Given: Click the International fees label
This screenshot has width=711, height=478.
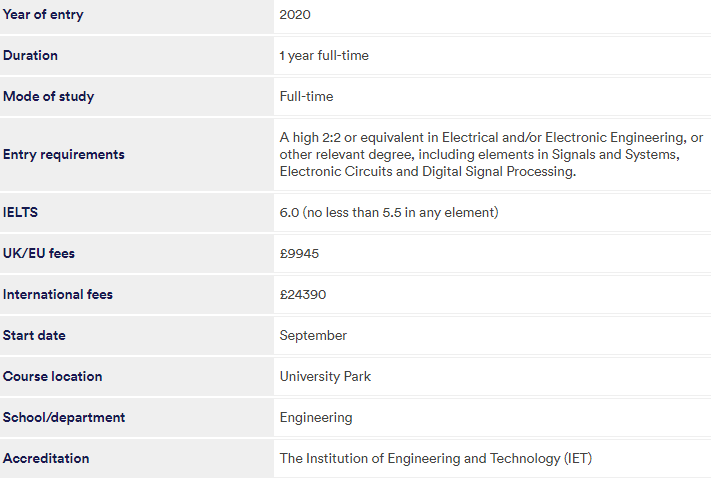Looking at the screenshot, I should pos(58,294).
